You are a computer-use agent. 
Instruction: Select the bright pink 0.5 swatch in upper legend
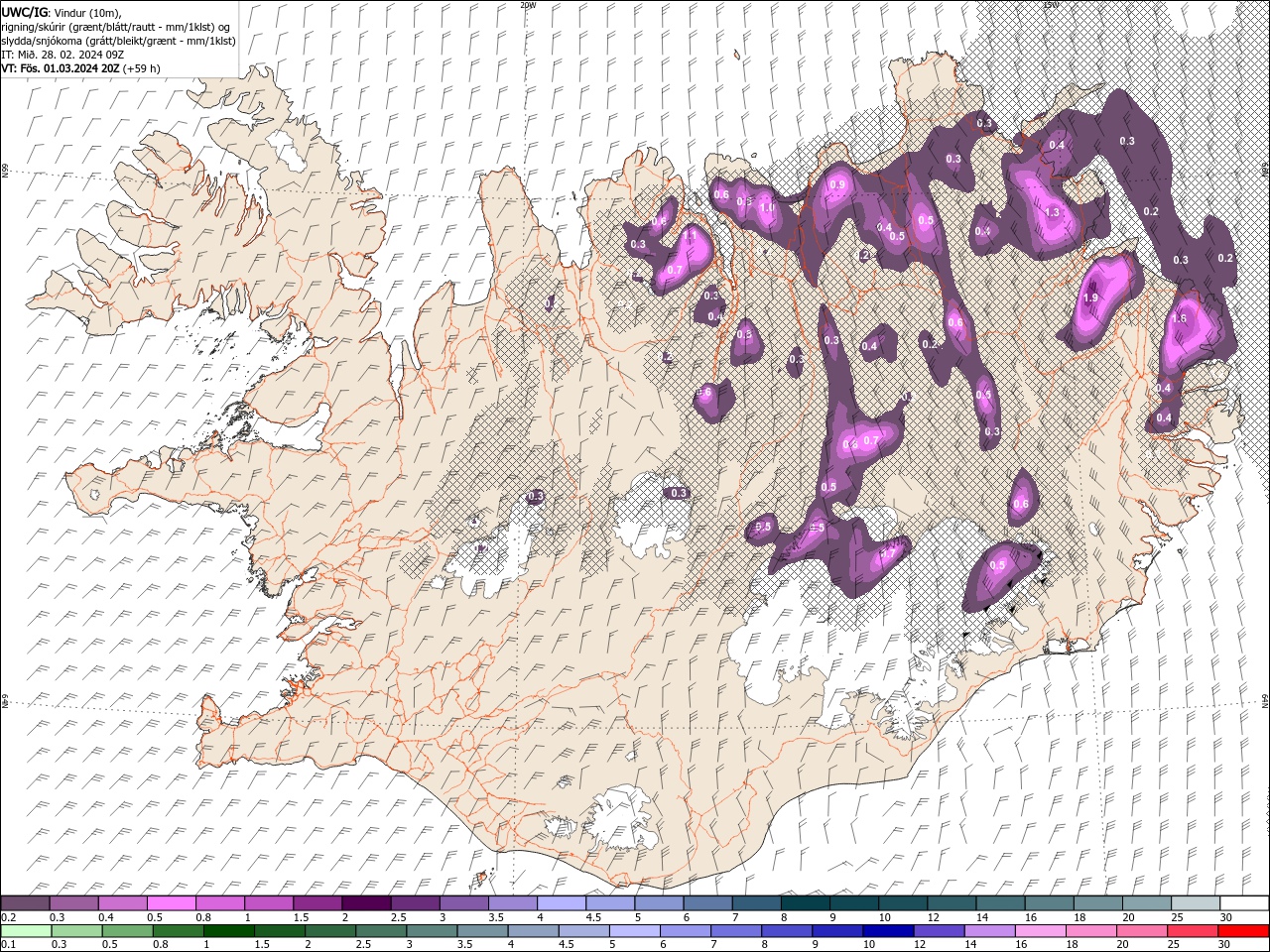[171, 903]
